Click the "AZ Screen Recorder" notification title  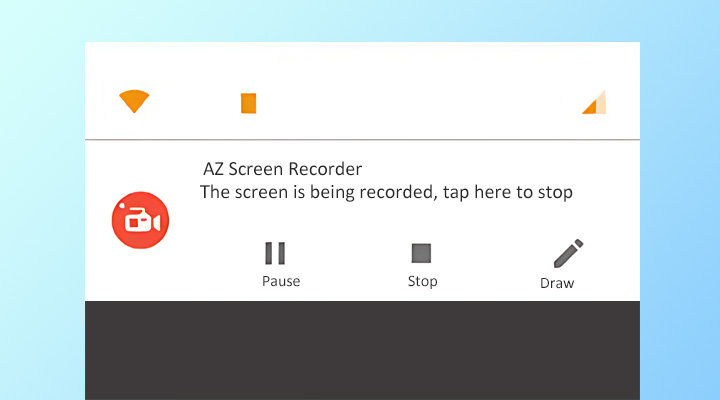tap(282, 169)
